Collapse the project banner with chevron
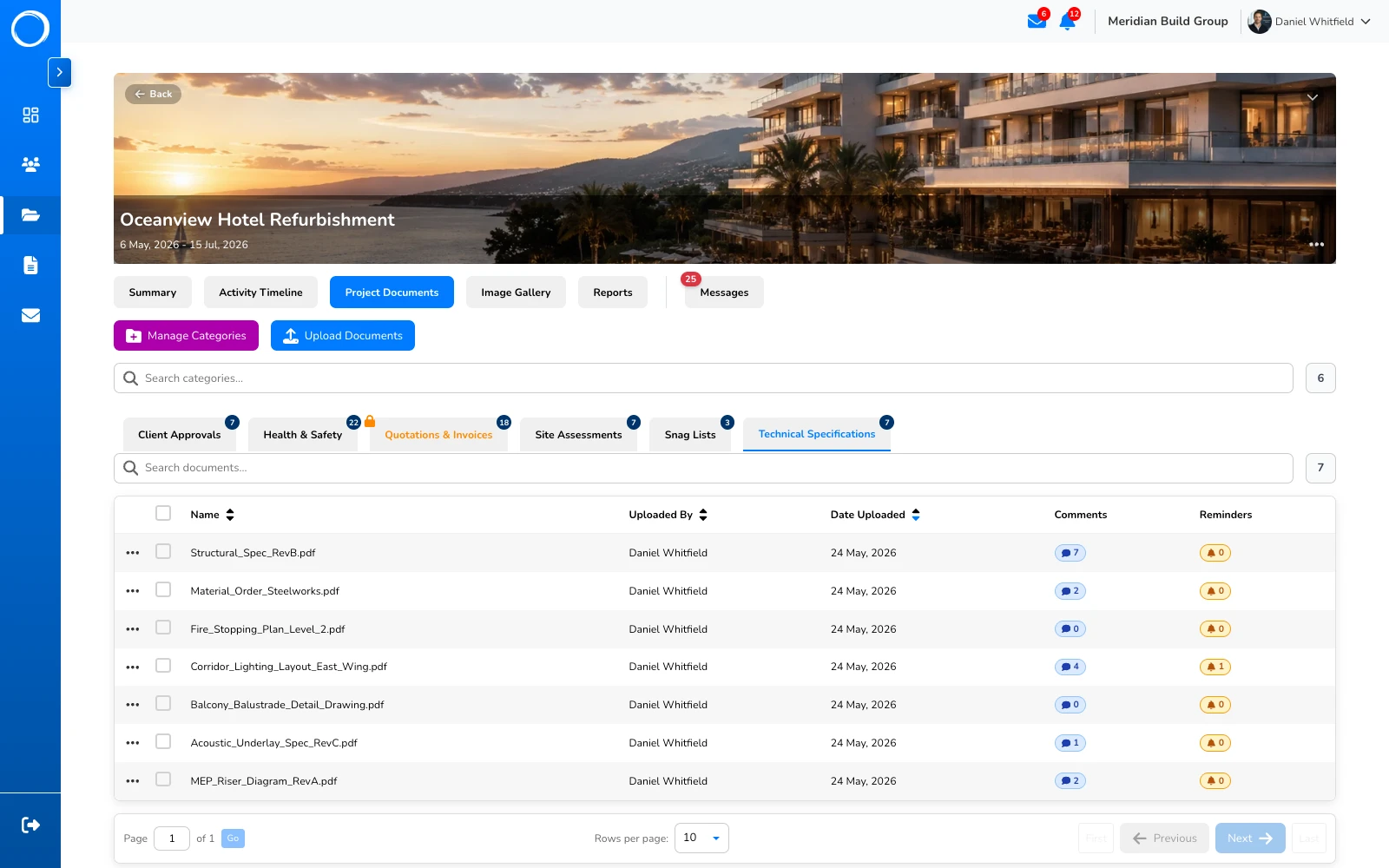1389x868 pixels. (x=1313, y=97)
